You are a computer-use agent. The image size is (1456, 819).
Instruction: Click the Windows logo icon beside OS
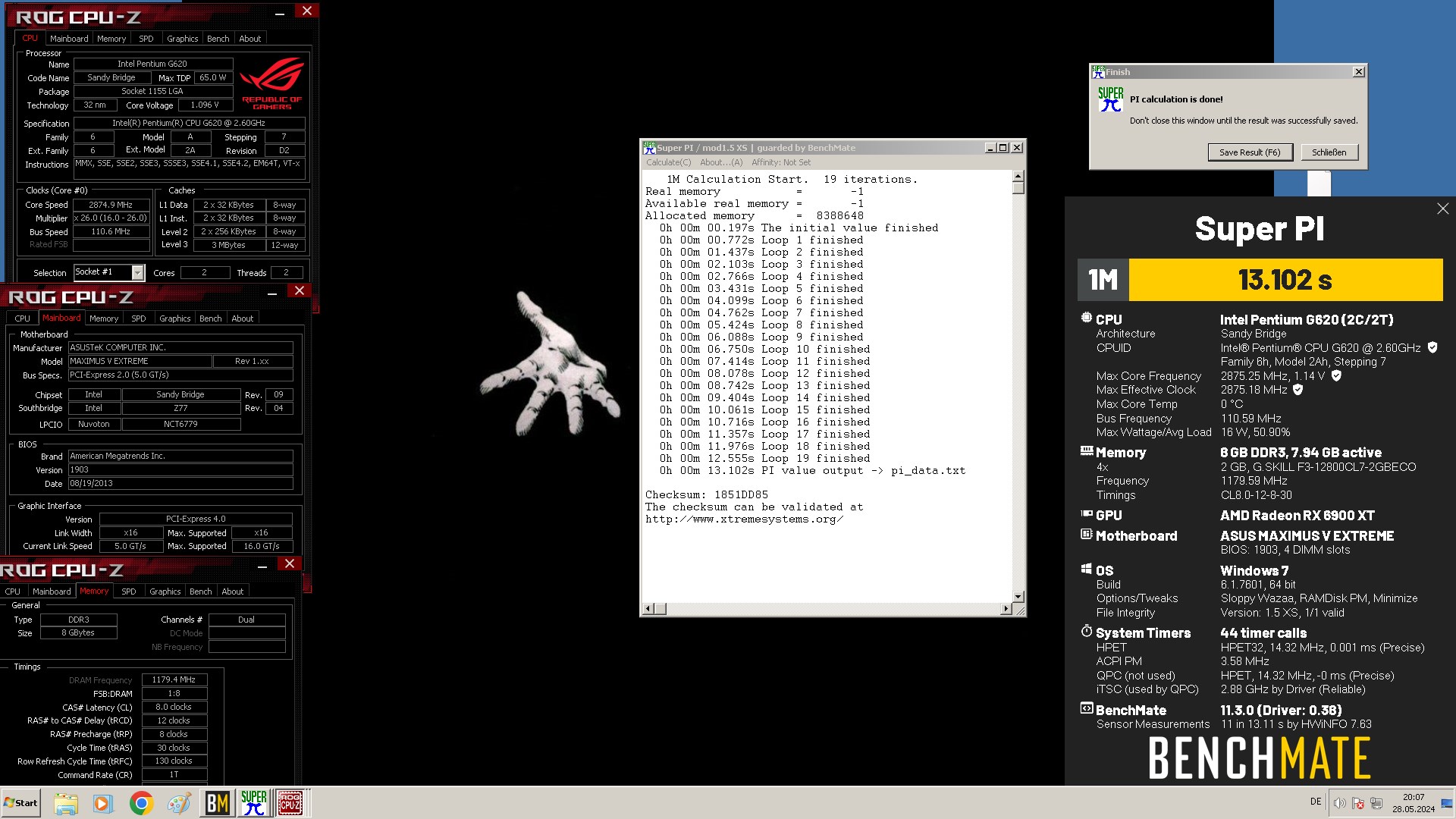1087,569
